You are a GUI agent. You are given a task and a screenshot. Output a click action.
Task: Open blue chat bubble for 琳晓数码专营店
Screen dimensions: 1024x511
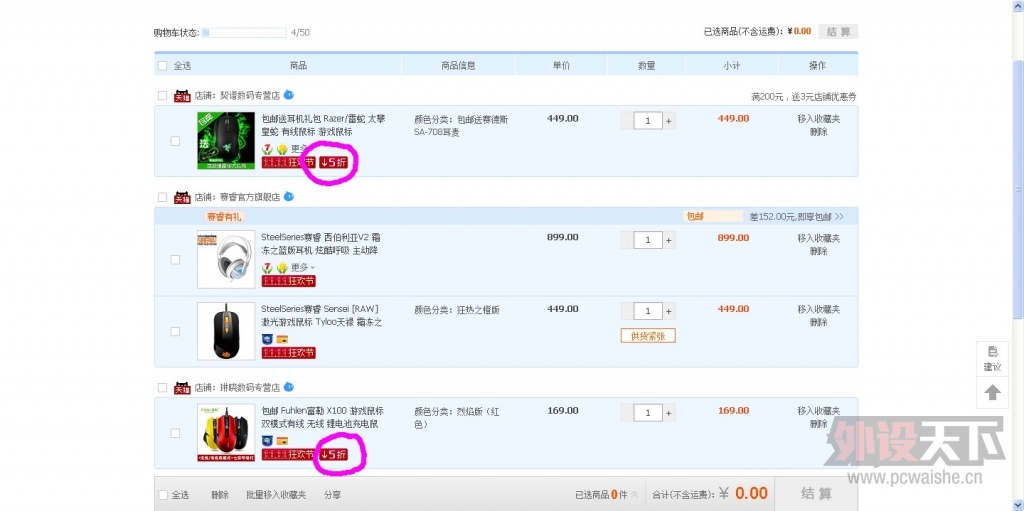289,387
